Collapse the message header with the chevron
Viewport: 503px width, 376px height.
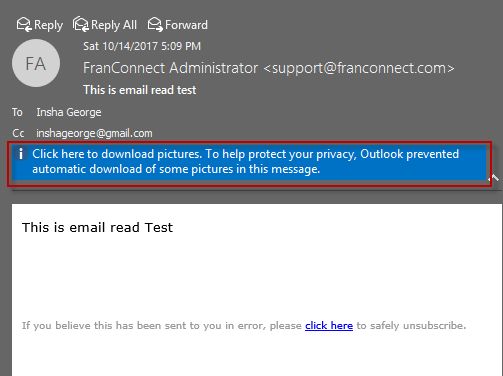click(x=495, y=178)
